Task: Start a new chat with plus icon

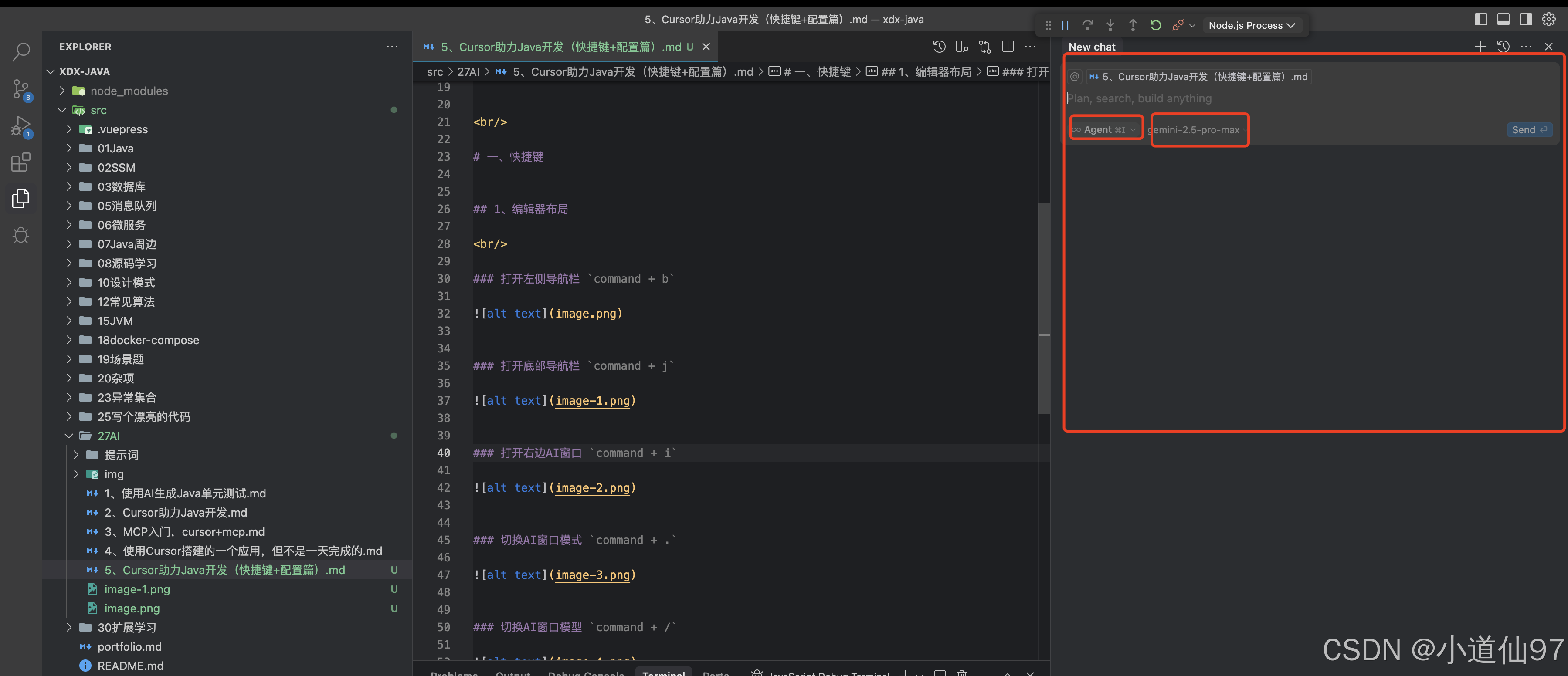Action: (x=1480, y=47)
